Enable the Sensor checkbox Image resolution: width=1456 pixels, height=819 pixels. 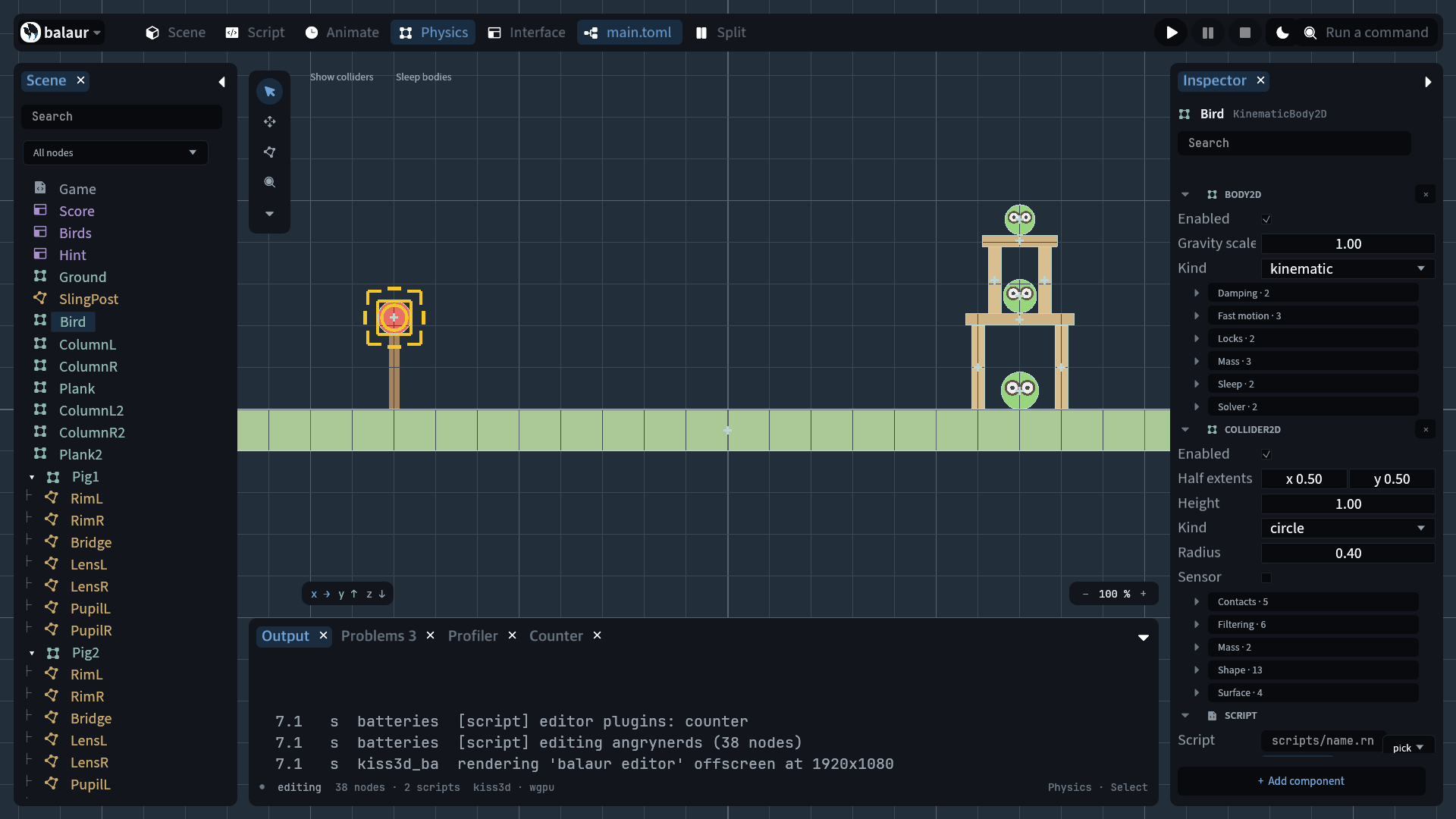coord(1266,578)
